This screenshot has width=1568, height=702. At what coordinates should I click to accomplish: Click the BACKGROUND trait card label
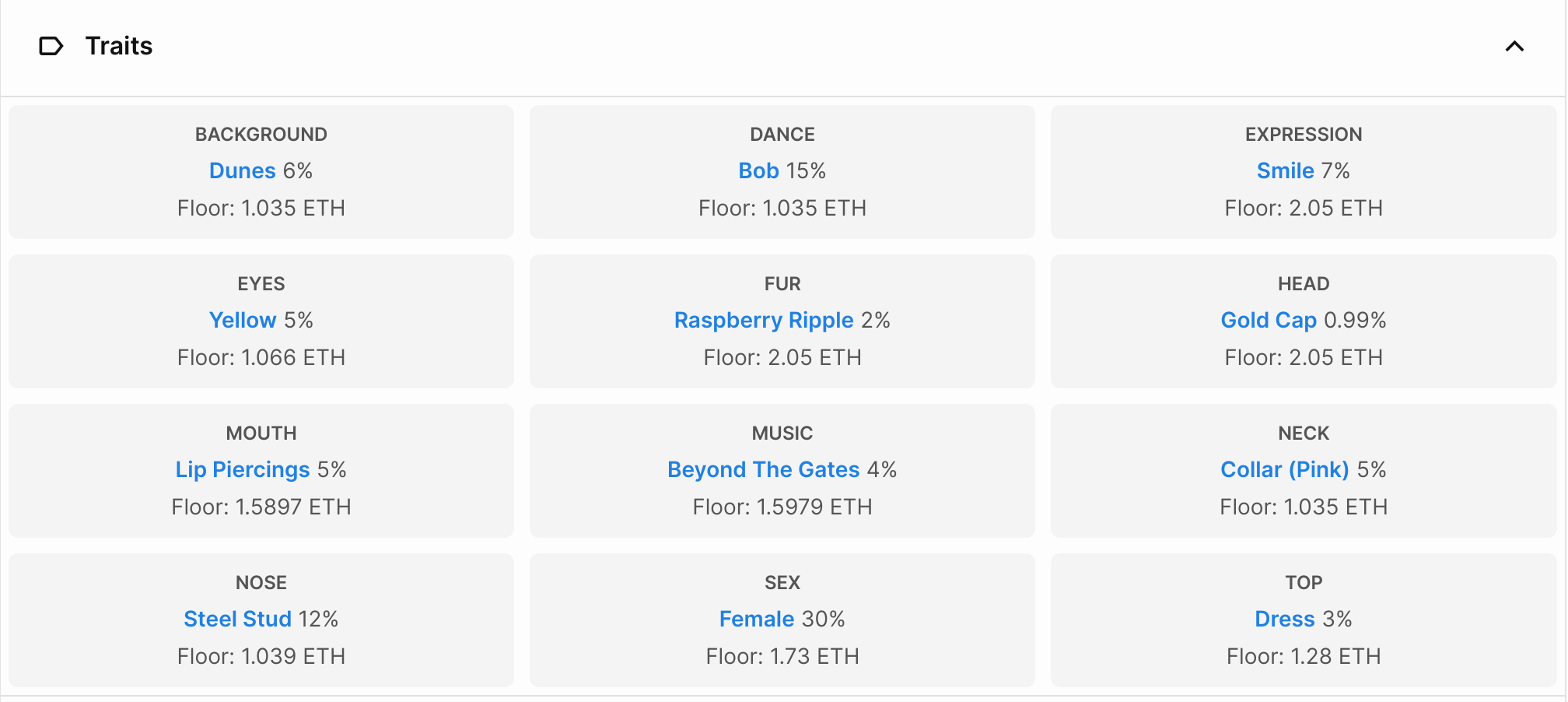(261, 135)
